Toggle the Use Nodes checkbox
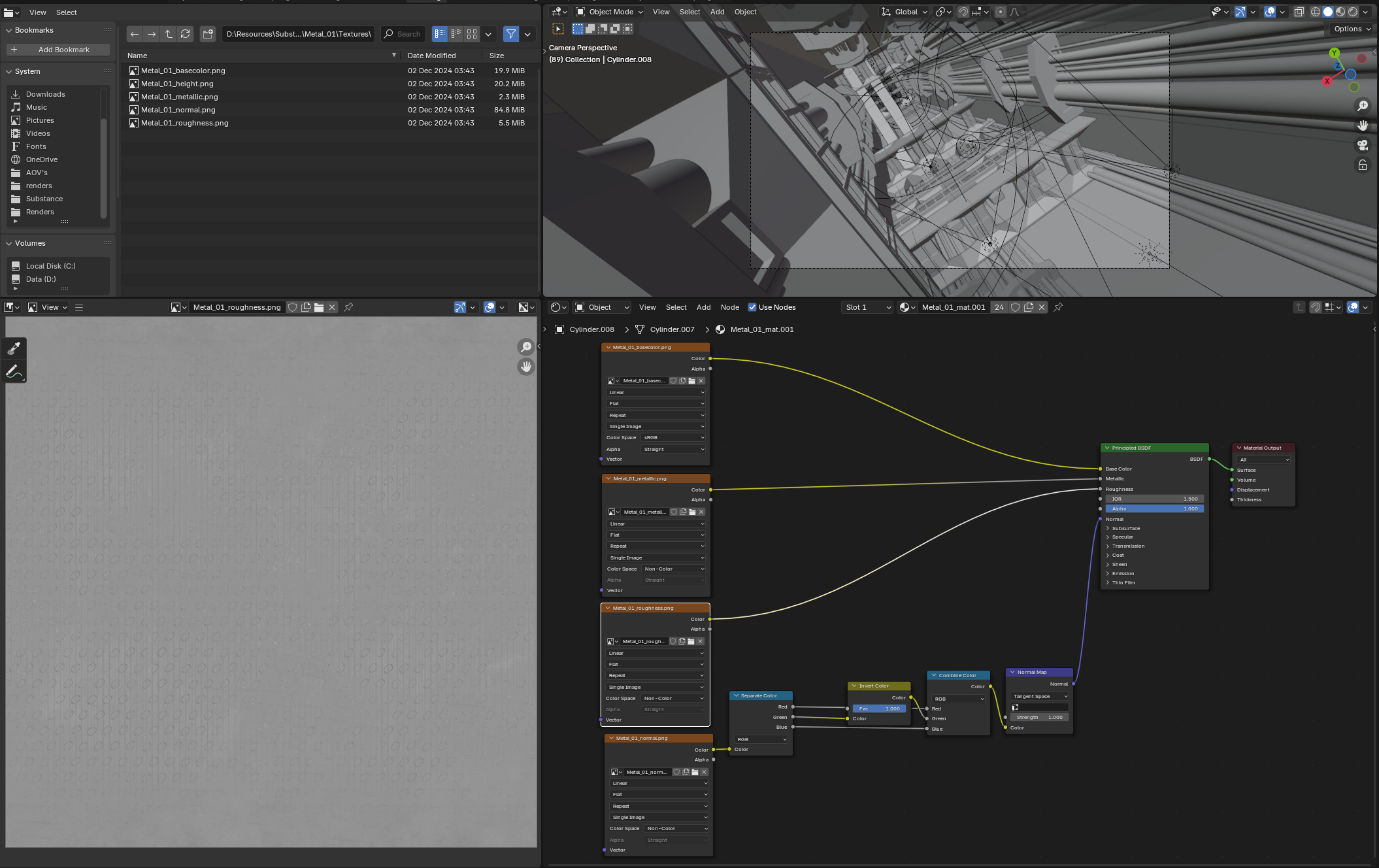This screenshot has width=1379, height=868. 752,307
